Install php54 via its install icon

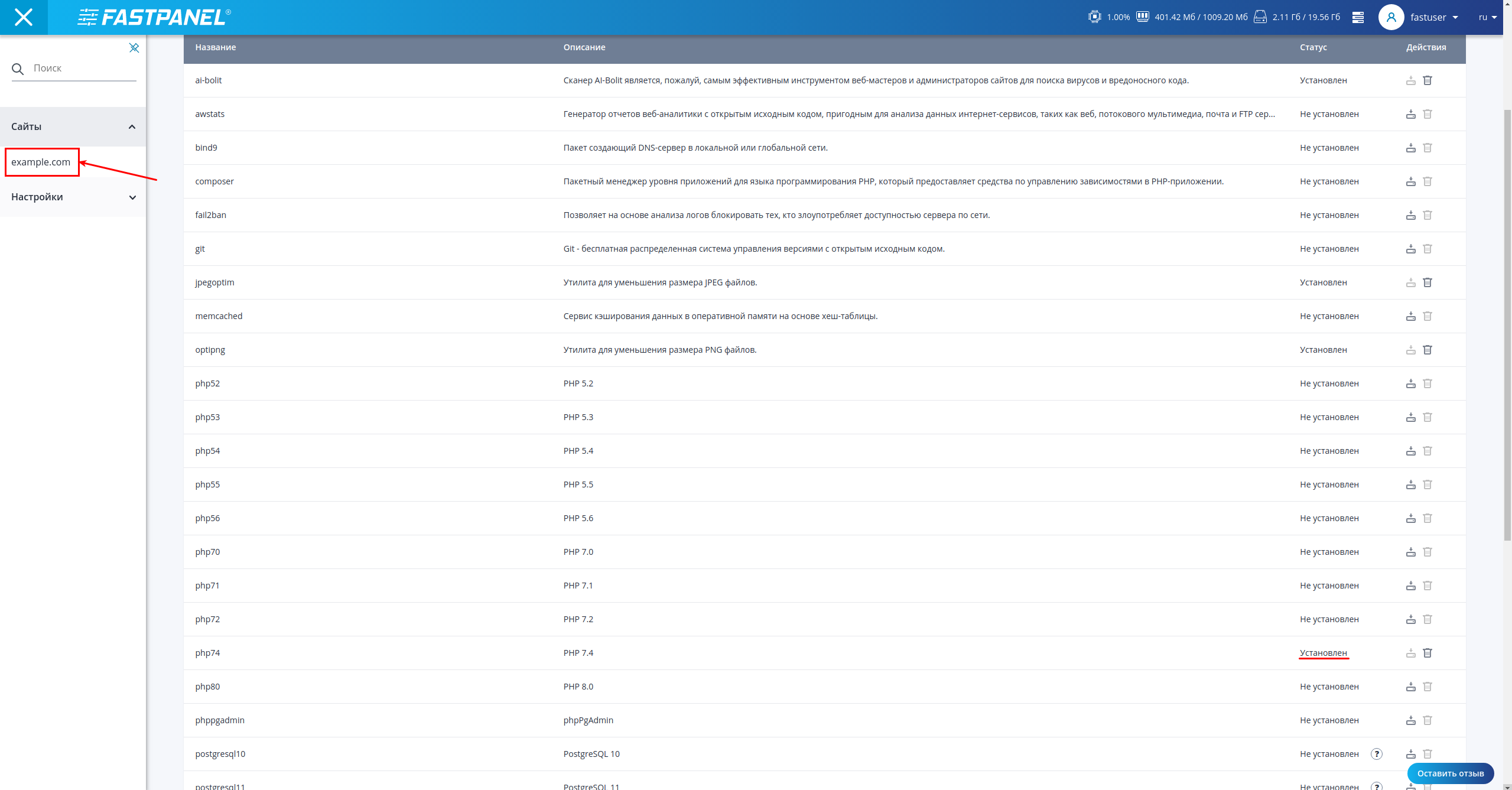tap(1410, 451)
